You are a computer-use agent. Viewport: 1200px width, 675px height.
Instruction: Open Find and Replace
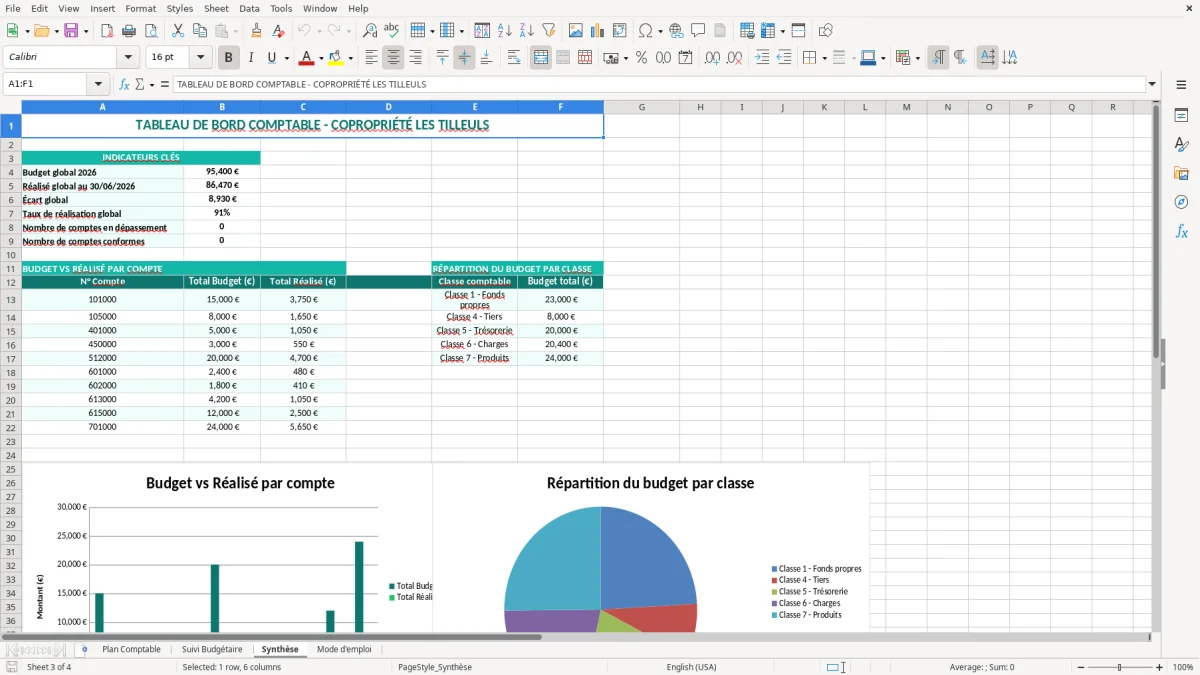(370, 31)
